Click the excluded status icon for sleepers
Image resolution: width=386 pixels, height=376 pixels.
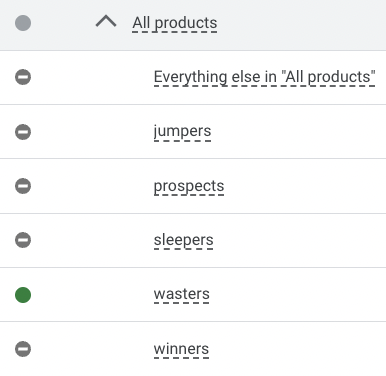coord(23,240)
